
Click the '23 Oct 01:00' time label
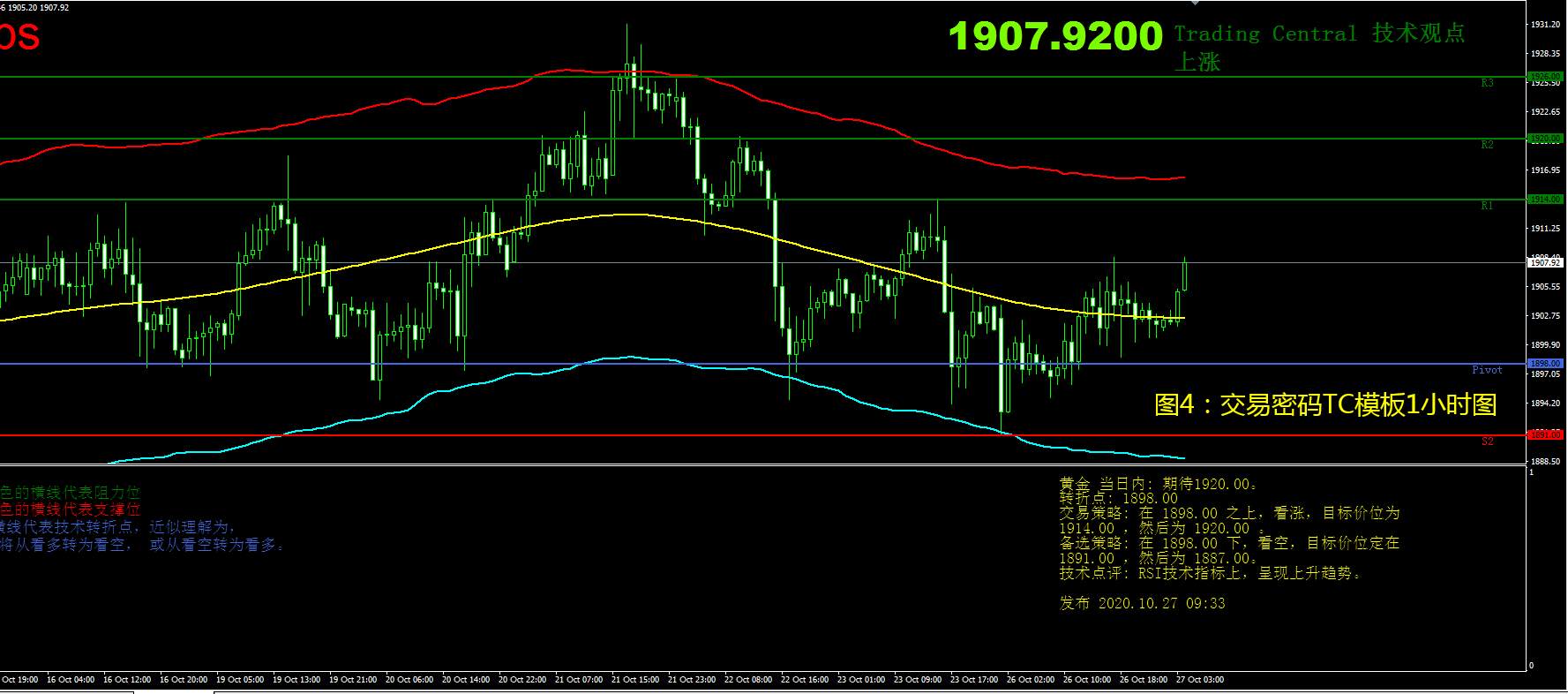tap(861, 680)
